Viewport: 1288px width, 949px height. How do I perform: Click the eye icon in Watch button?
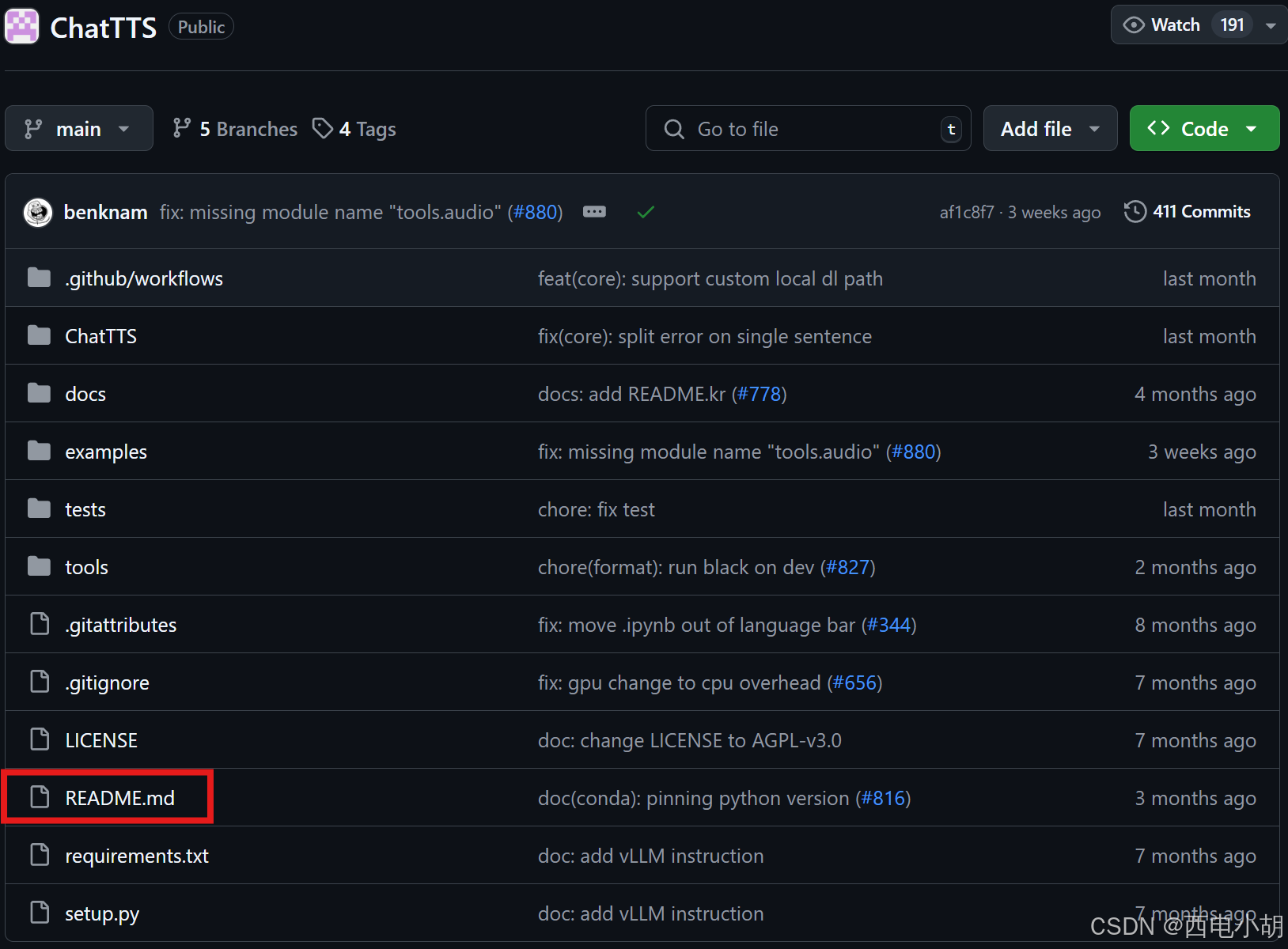point(1134,25)
